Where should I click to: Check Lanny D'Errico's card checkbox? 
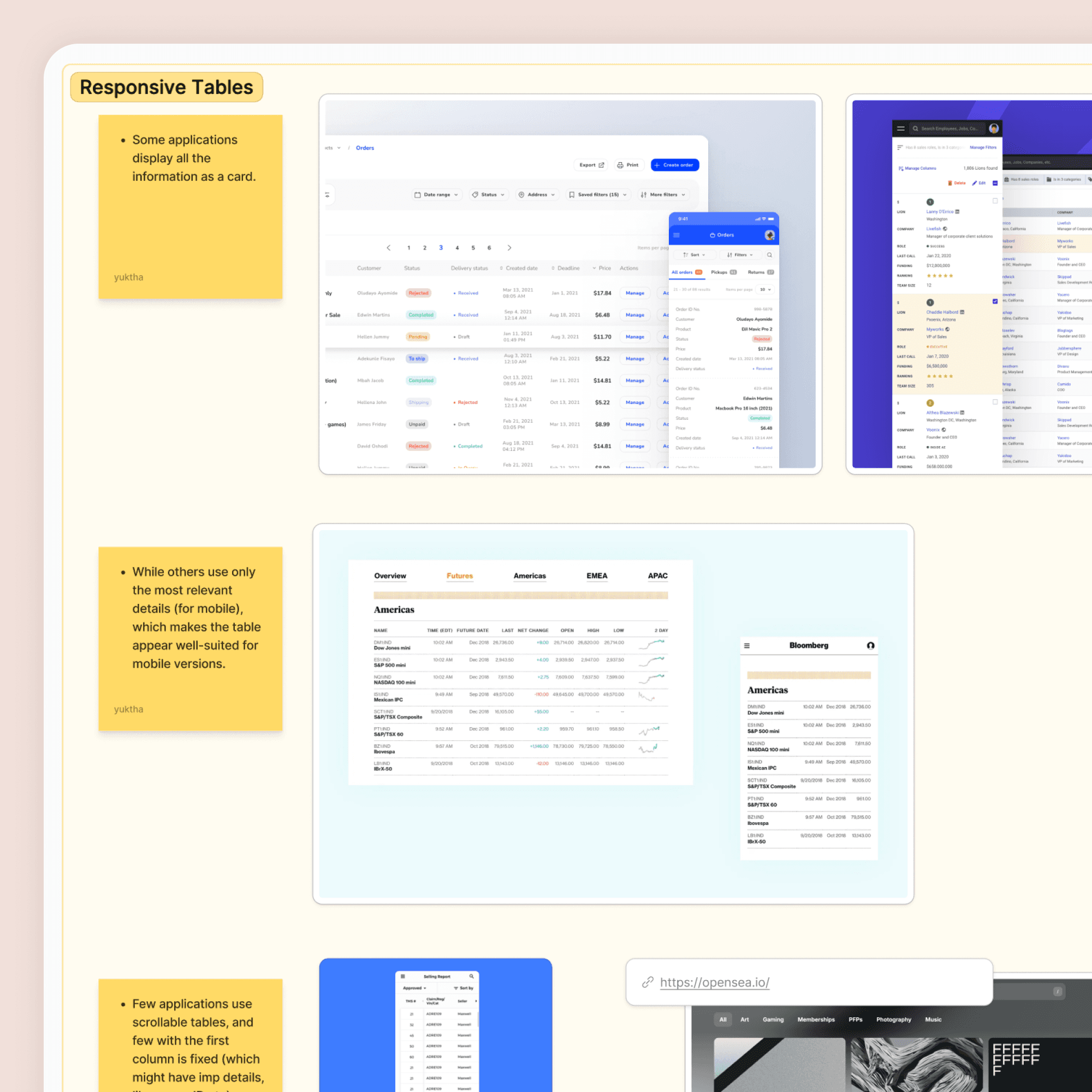tap(995, 200)
